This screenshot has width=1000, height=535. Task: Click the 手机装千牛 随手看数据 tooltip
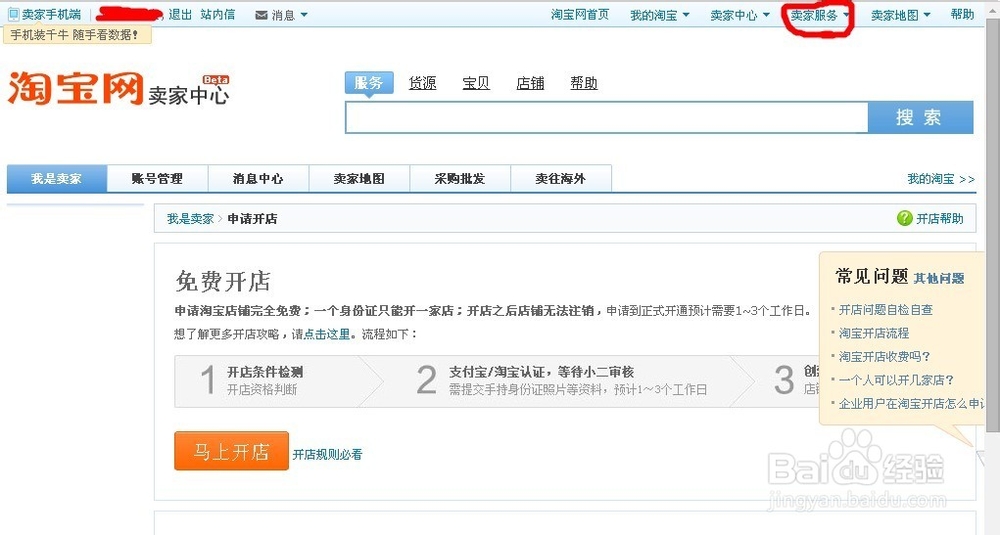pos(77,35)
